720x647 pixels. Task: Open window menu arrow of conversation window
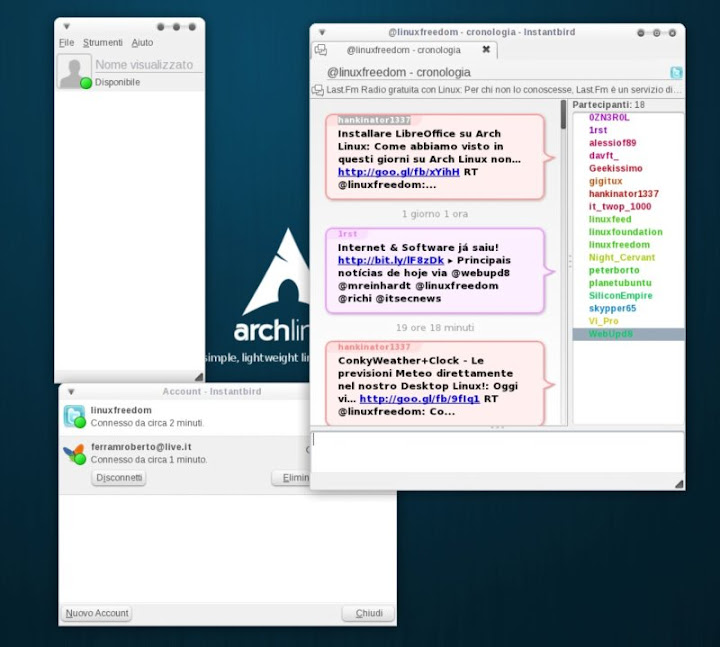[x=322, y=32]
